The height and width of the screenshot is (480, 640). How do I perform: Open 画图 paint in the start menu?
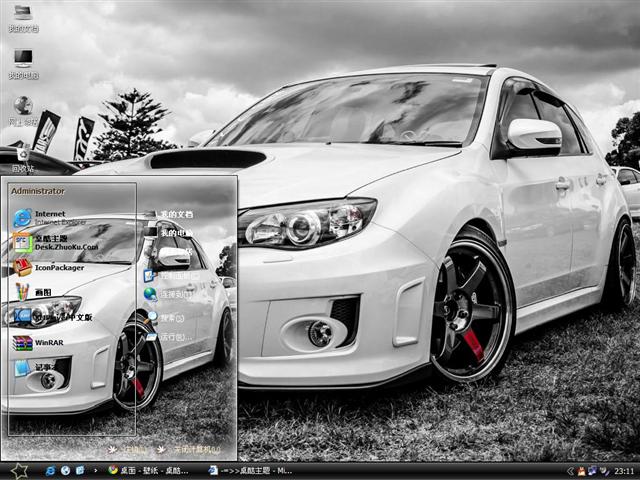pos(33,292)
